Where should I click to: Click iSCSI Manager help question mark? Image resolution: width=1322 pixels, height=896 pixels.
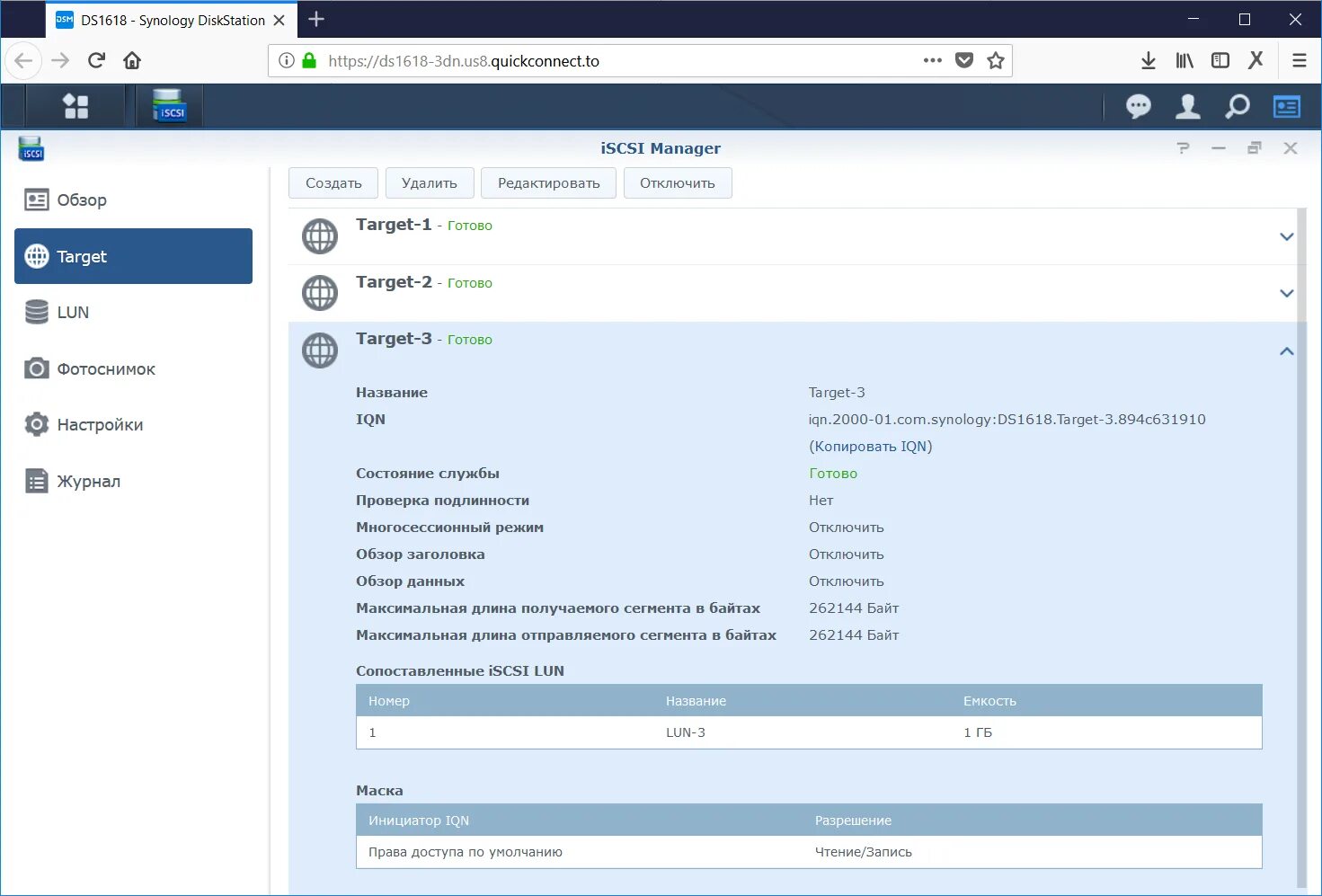tap(1183, 148)
